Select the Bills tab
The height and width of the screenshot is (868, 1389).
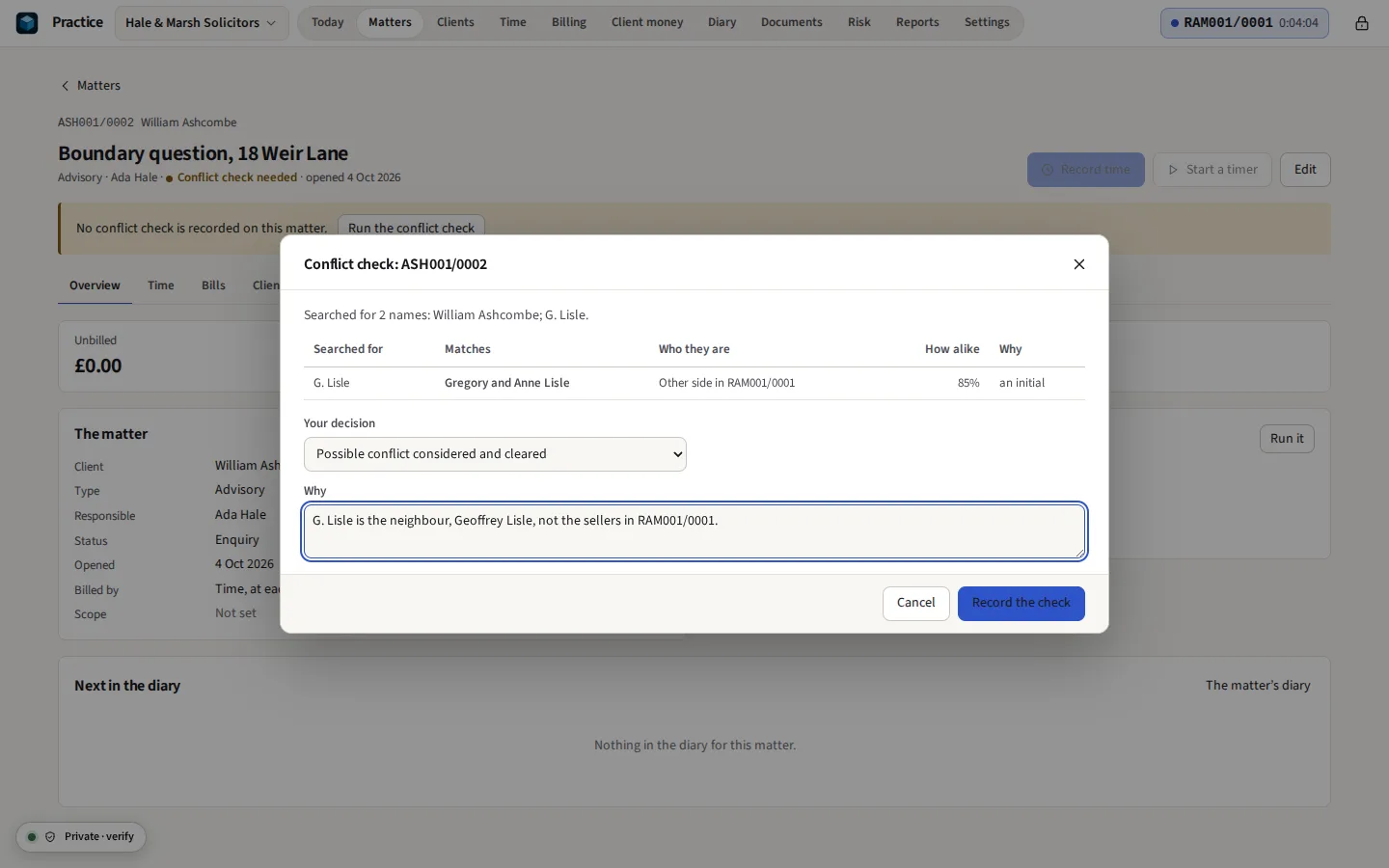point(213,285)
